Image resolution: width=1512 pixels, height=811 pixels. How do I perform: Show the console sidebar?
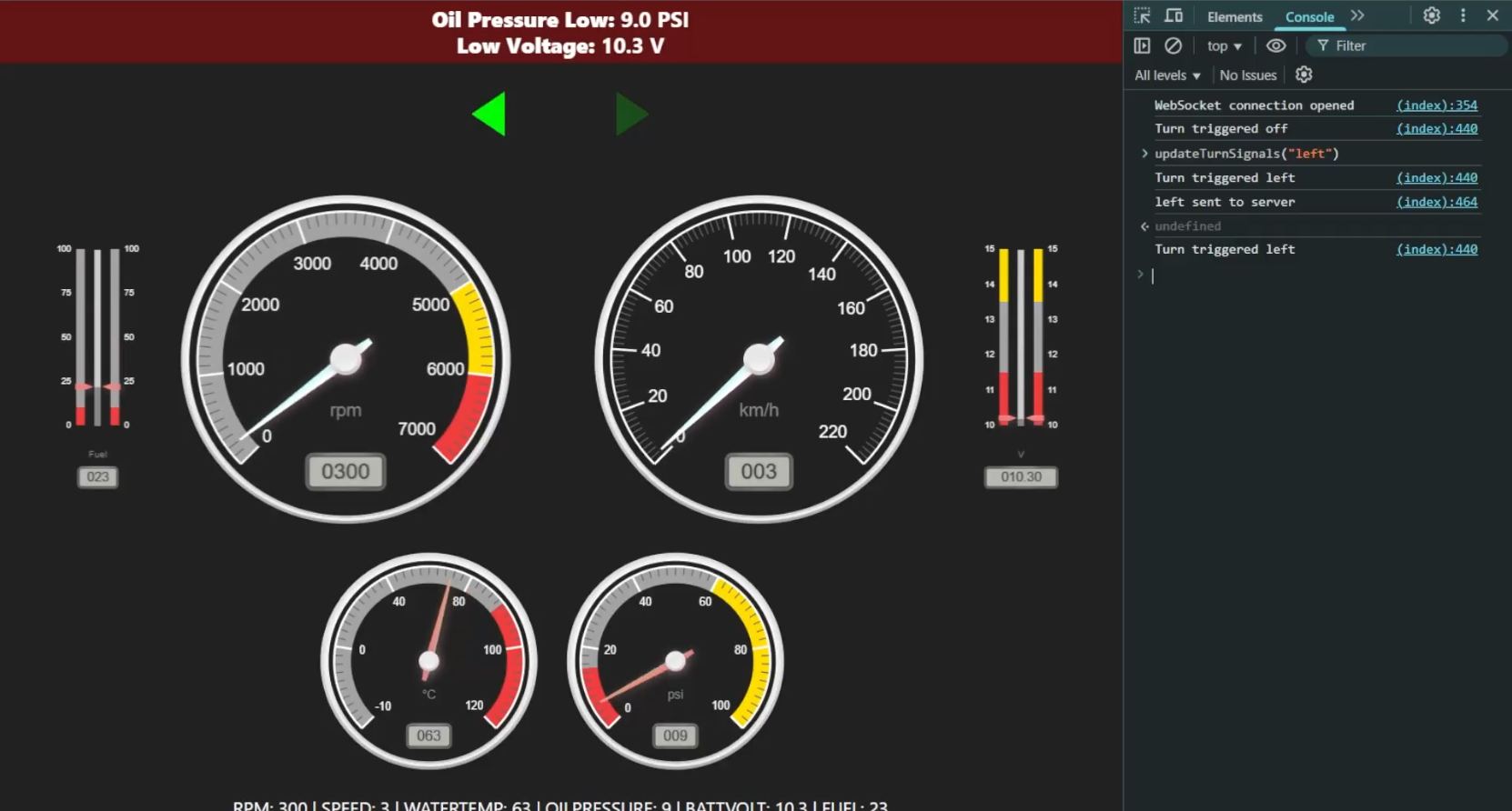coord(1143,45)
